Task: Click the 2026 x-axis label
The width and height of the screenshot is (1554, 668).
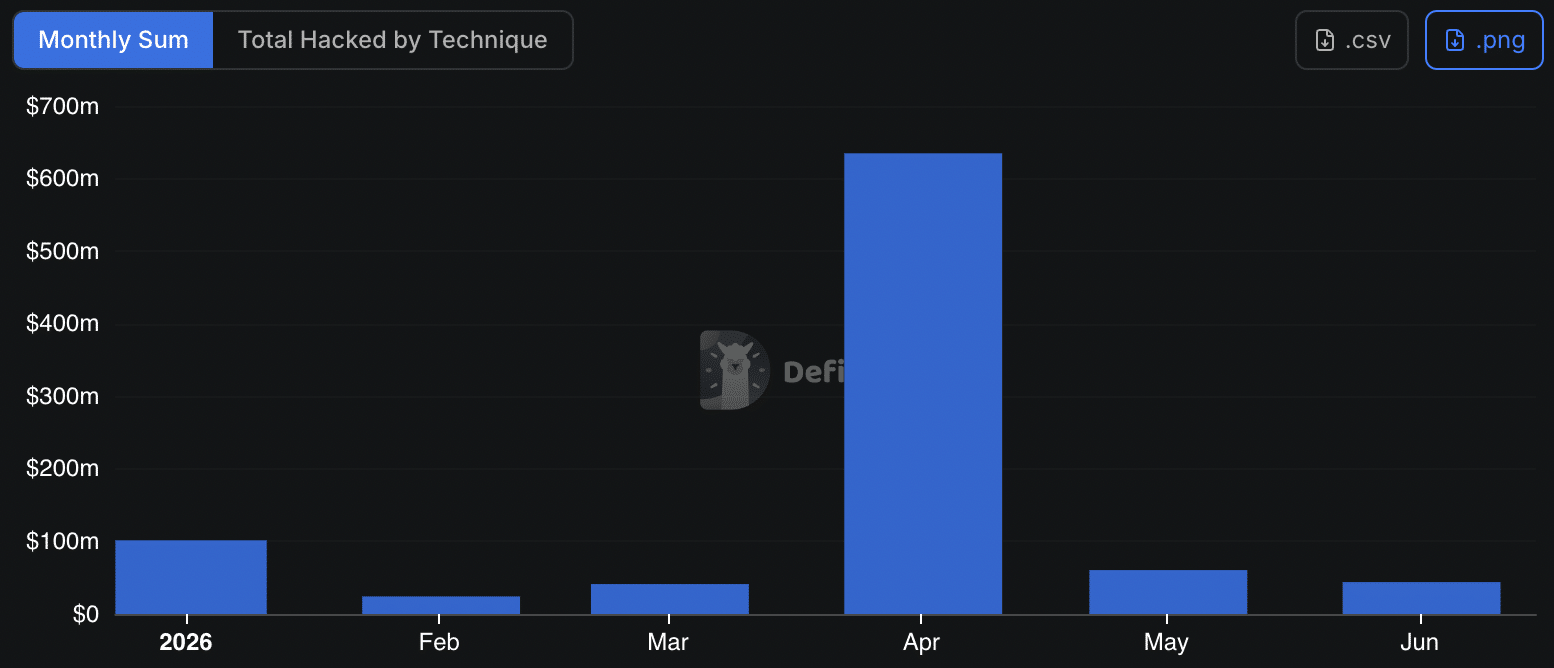Action: click(186, 642)
